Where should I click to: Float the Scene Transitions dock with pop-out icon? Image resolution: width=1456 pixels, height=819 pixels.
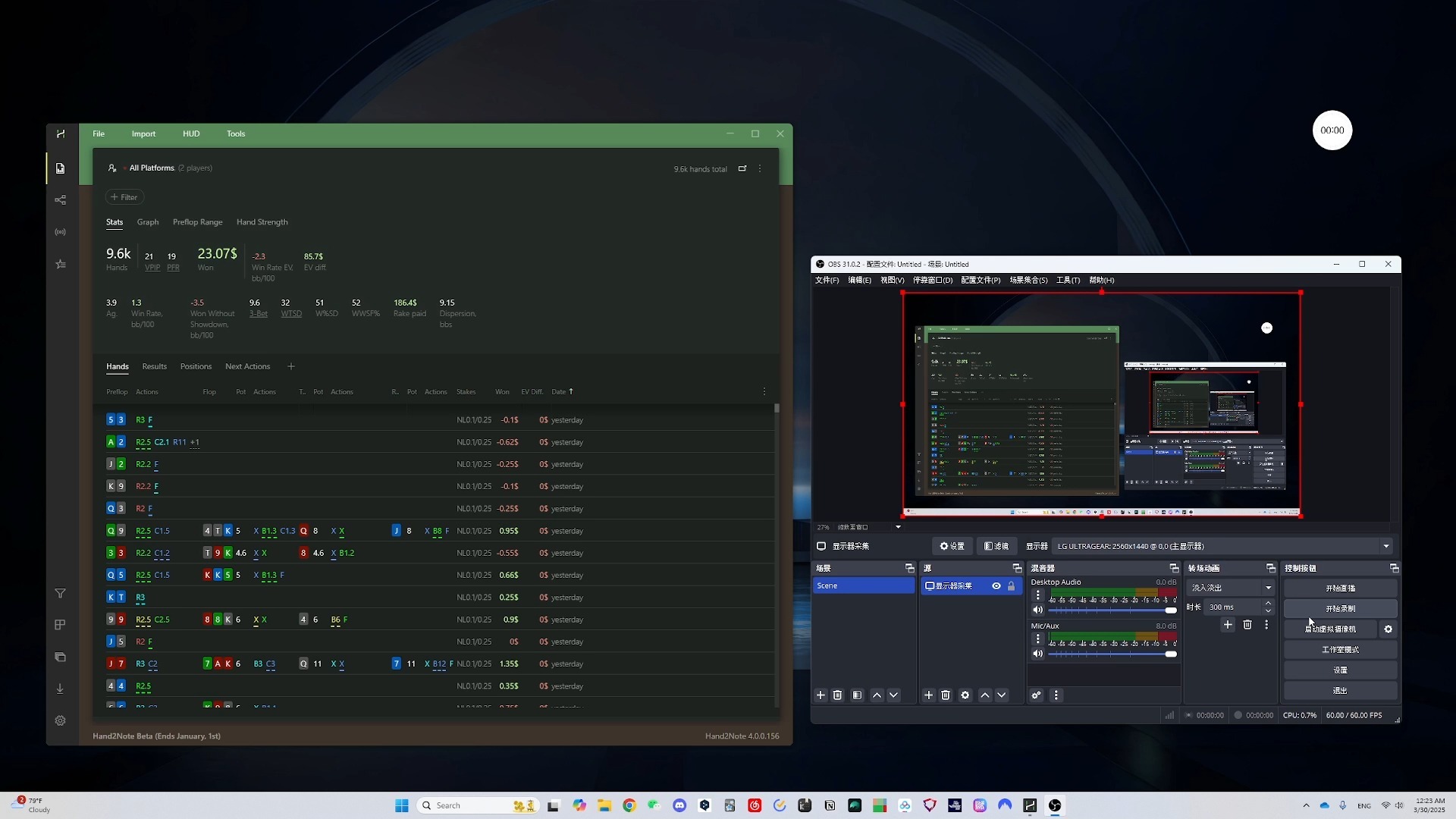(1271, 568)
